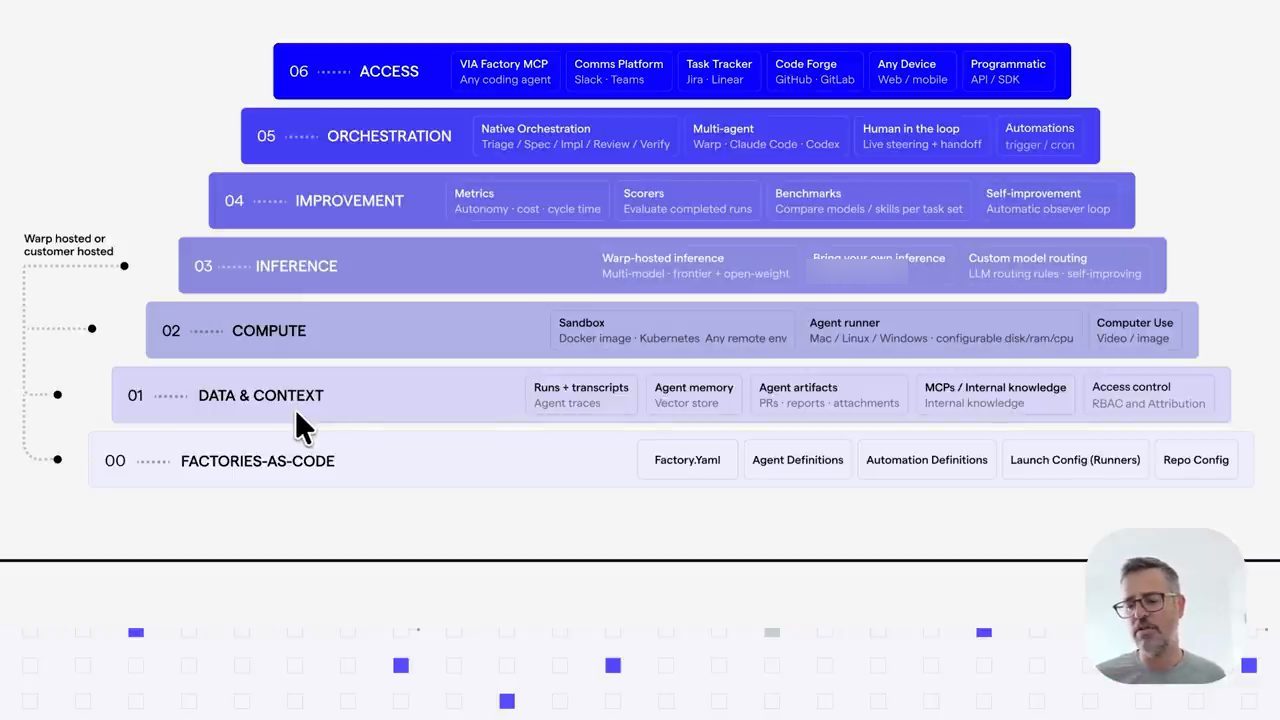Click the 04 IMPROVEMENT layer title
The height and width of the screenshot is (720, 1280).
[314, 201]
